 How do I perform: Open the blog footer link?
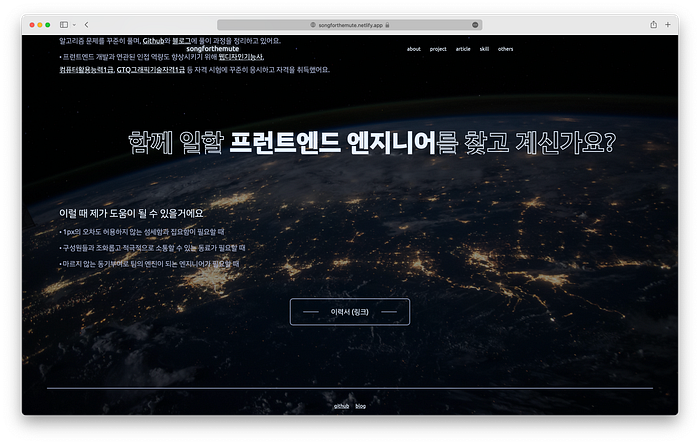[x=361, y=406]
